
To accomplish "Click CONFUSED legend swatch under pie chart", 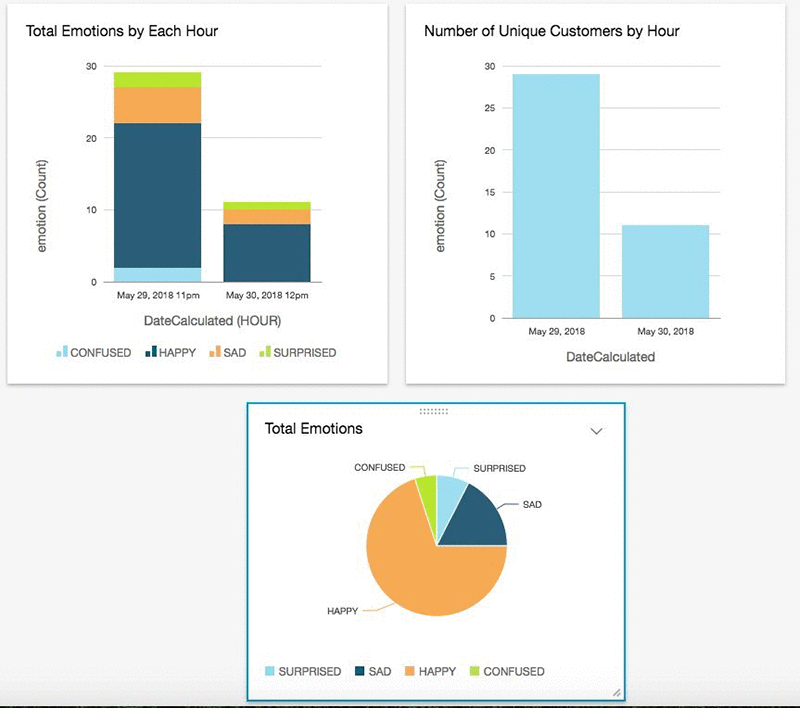I will click(474, 671).
